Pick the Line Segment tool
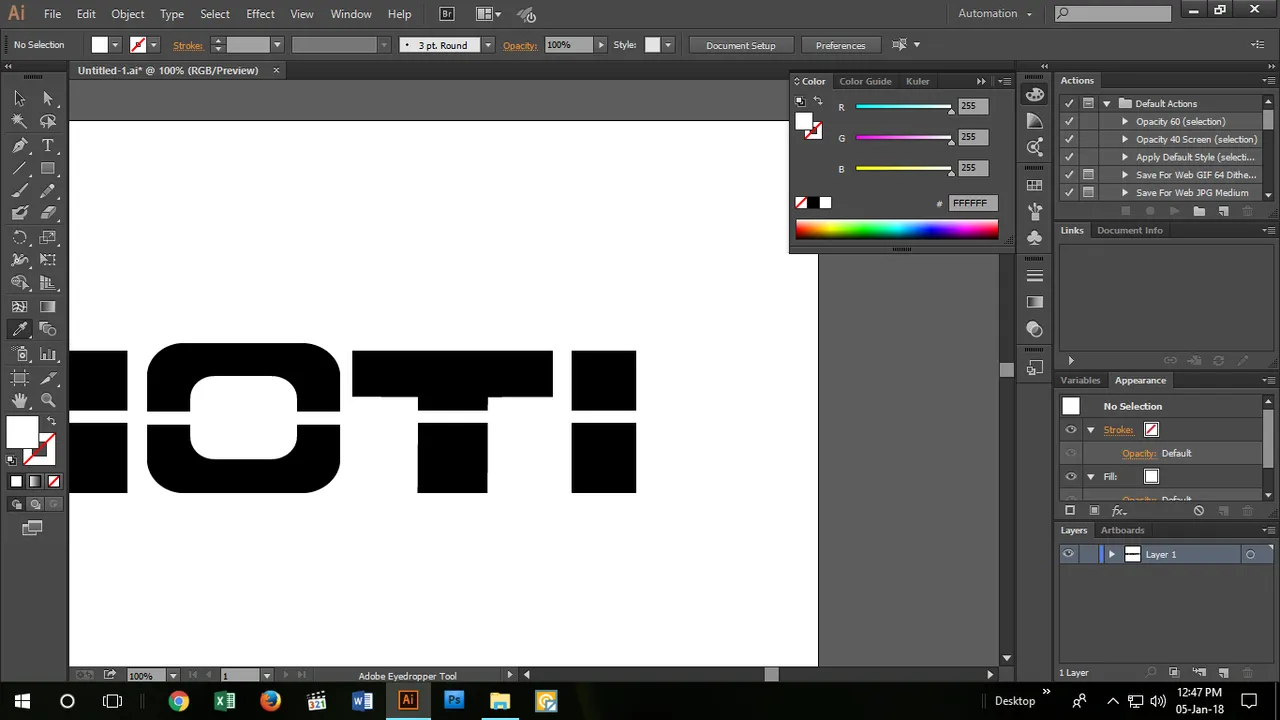Viewport: 1280px width, 720px height. click(x=19, y=169)
